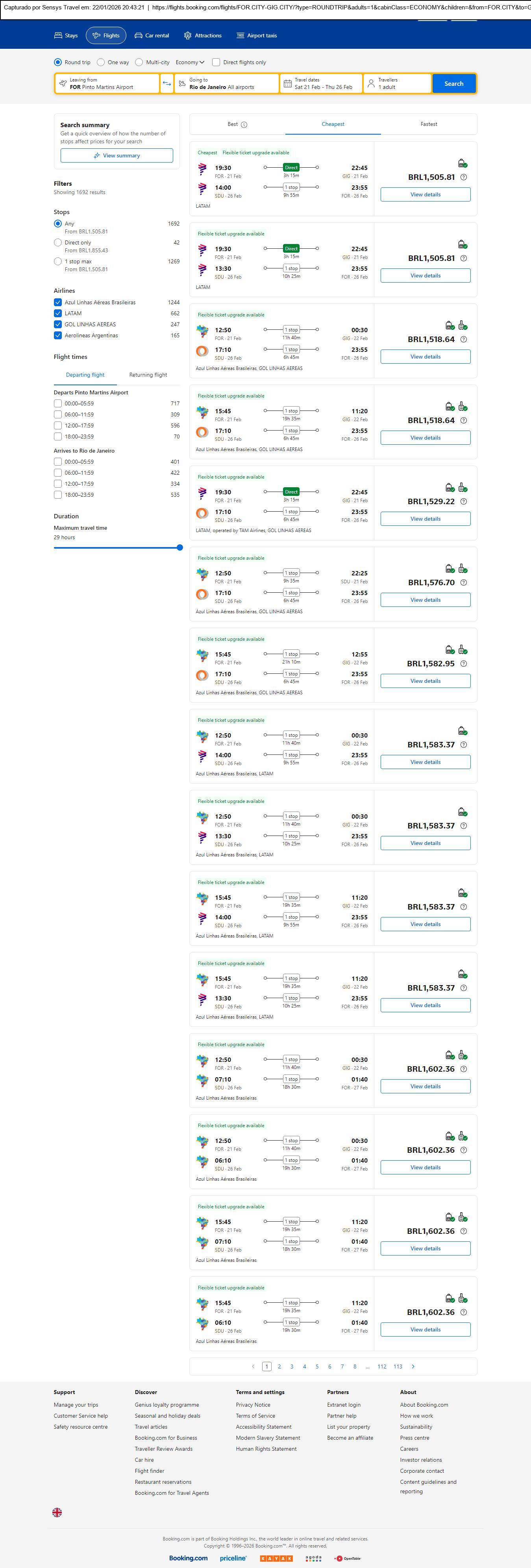
Task: Click help icon beside BRL1,529.22 price
Action: coord(463,501)
